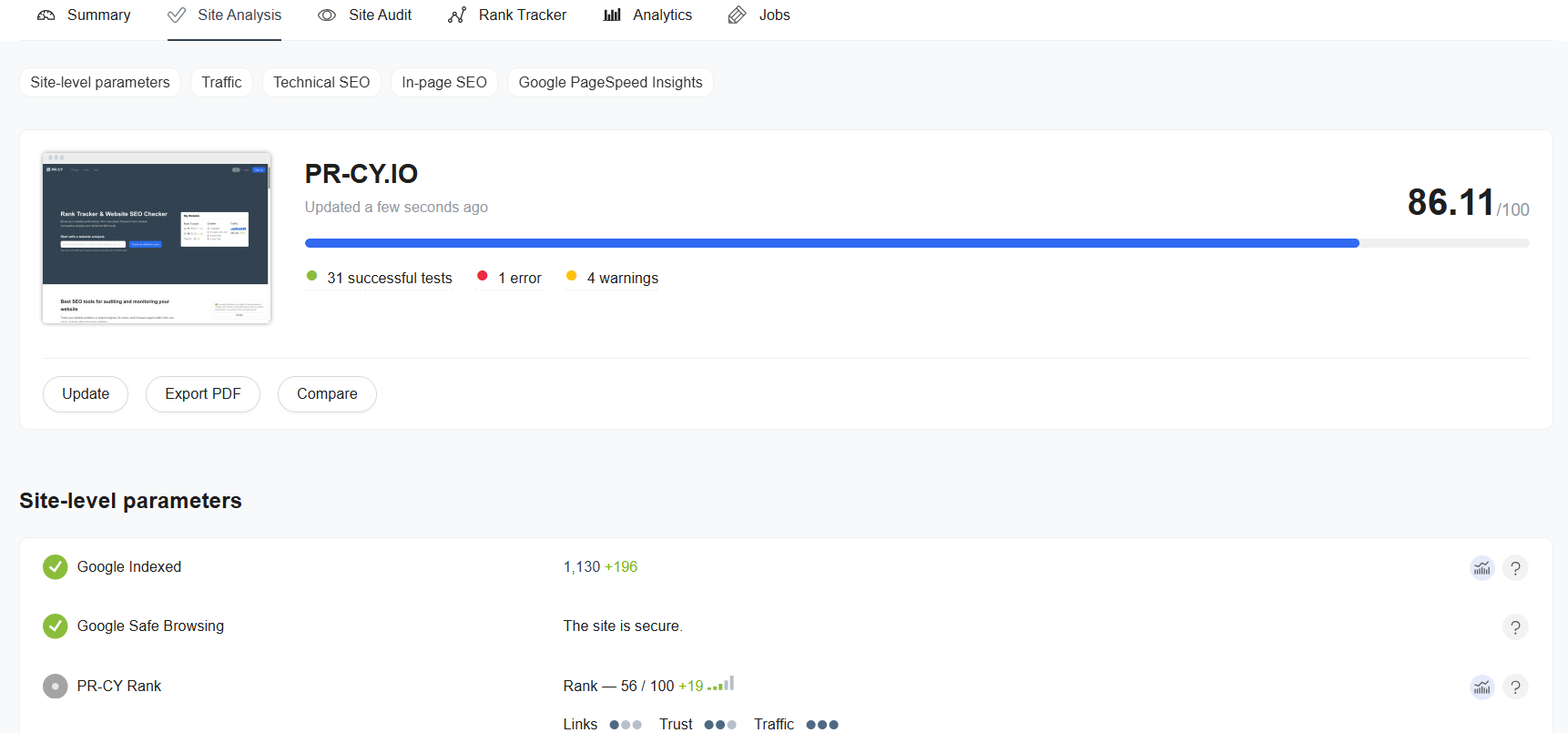
Task: Click the green check icon beside Google Indexed
Action: pos(56,567)
